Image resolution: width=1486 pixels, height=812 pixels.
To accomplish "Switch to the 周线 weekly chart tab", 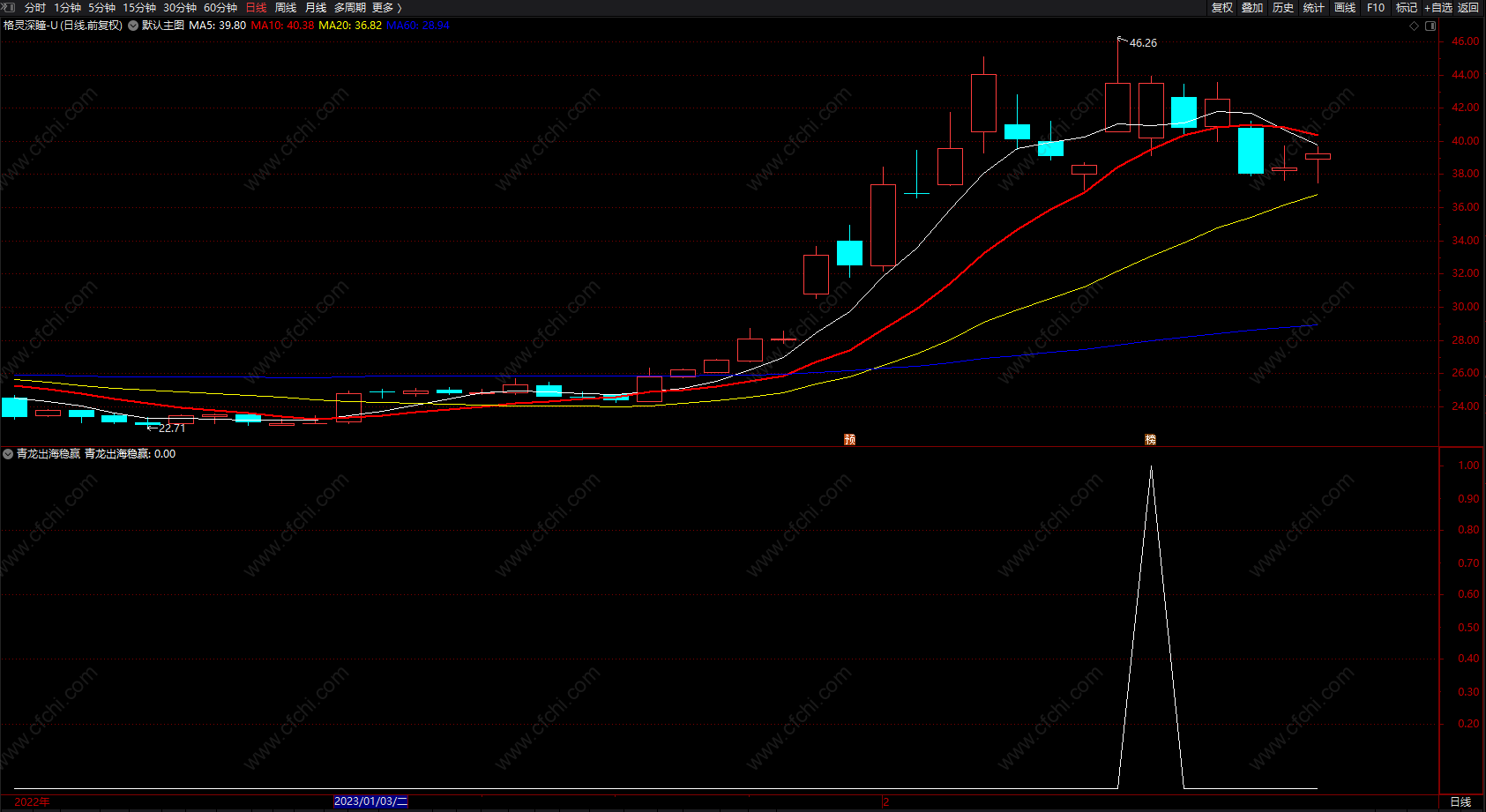I will (286, 7).
